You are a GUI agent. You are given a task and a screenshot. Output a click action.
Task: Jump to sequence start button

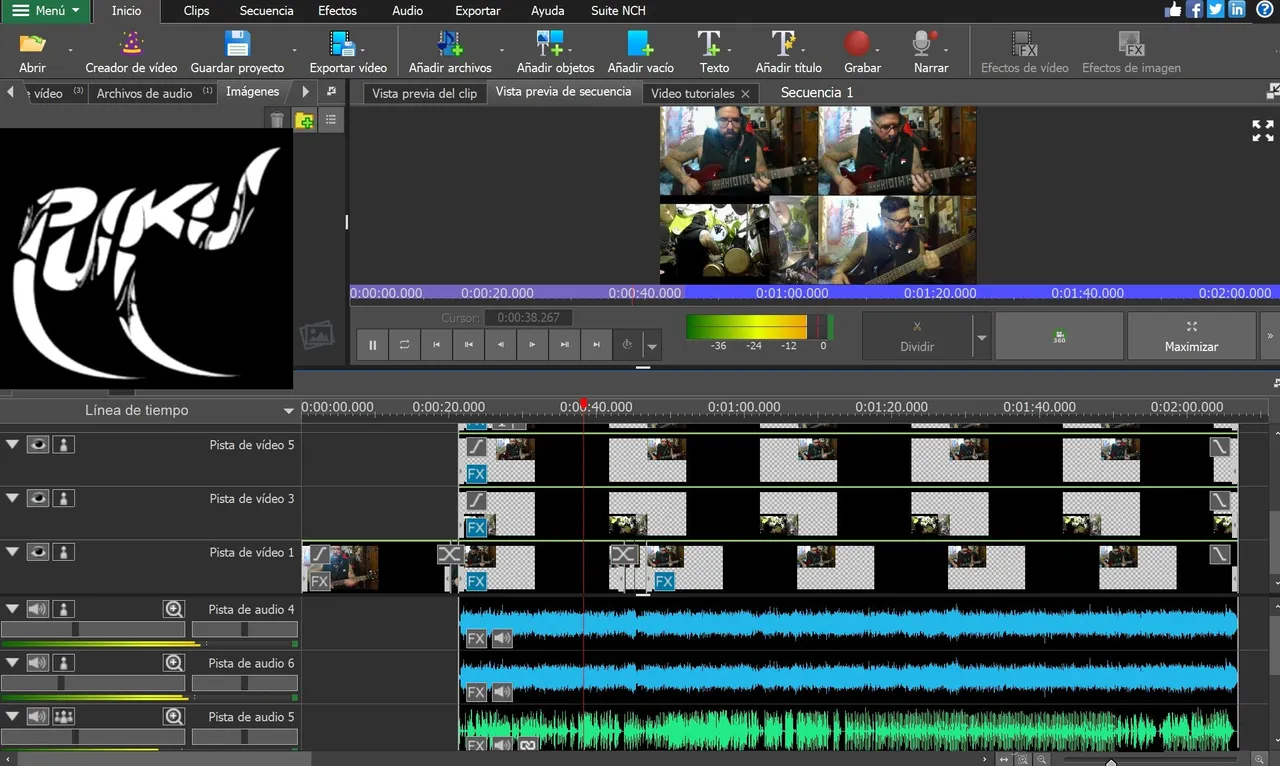(x=436, y=344)
